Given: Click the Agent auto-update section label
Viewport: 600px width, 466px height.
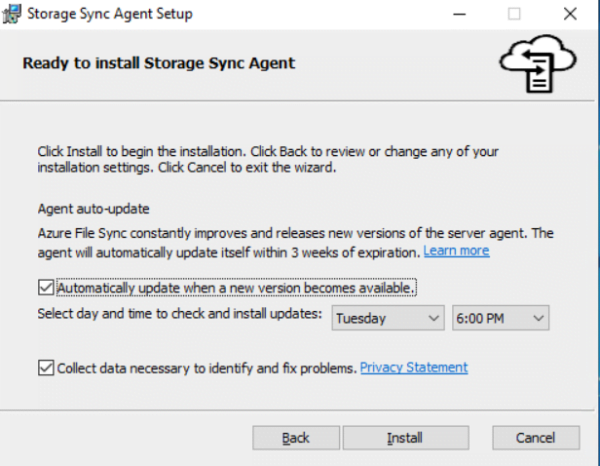Looking at the screenshot, I should point(93,210).
